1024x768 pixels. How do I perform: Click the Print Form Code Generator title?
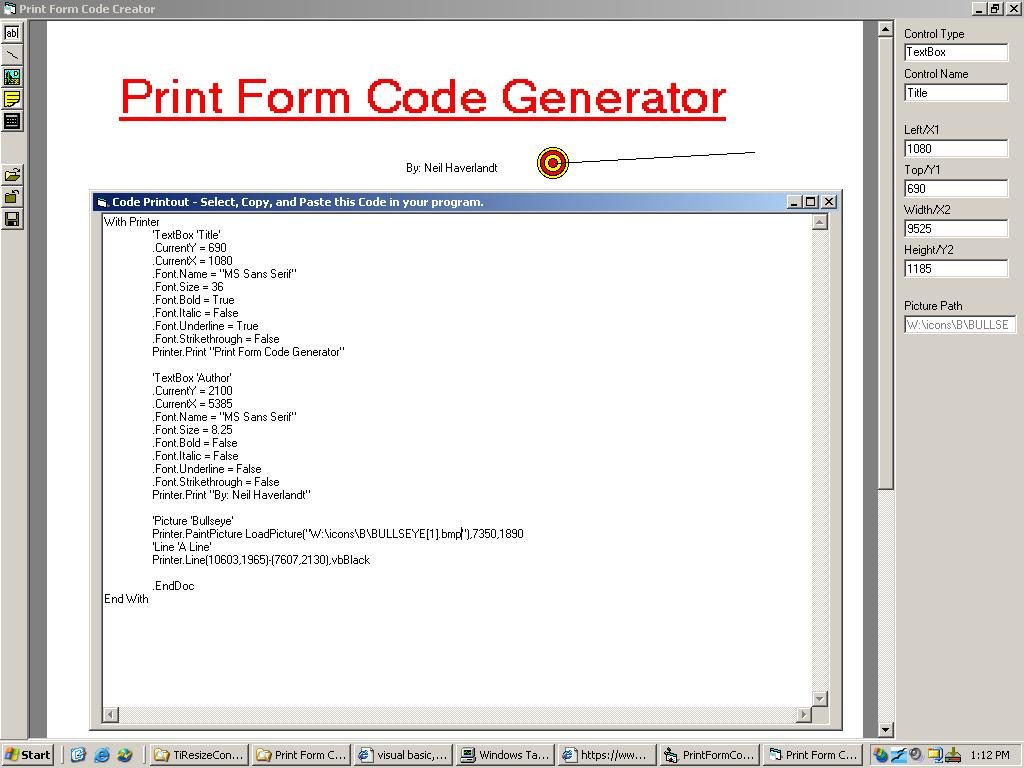click(x=422, y=98)
